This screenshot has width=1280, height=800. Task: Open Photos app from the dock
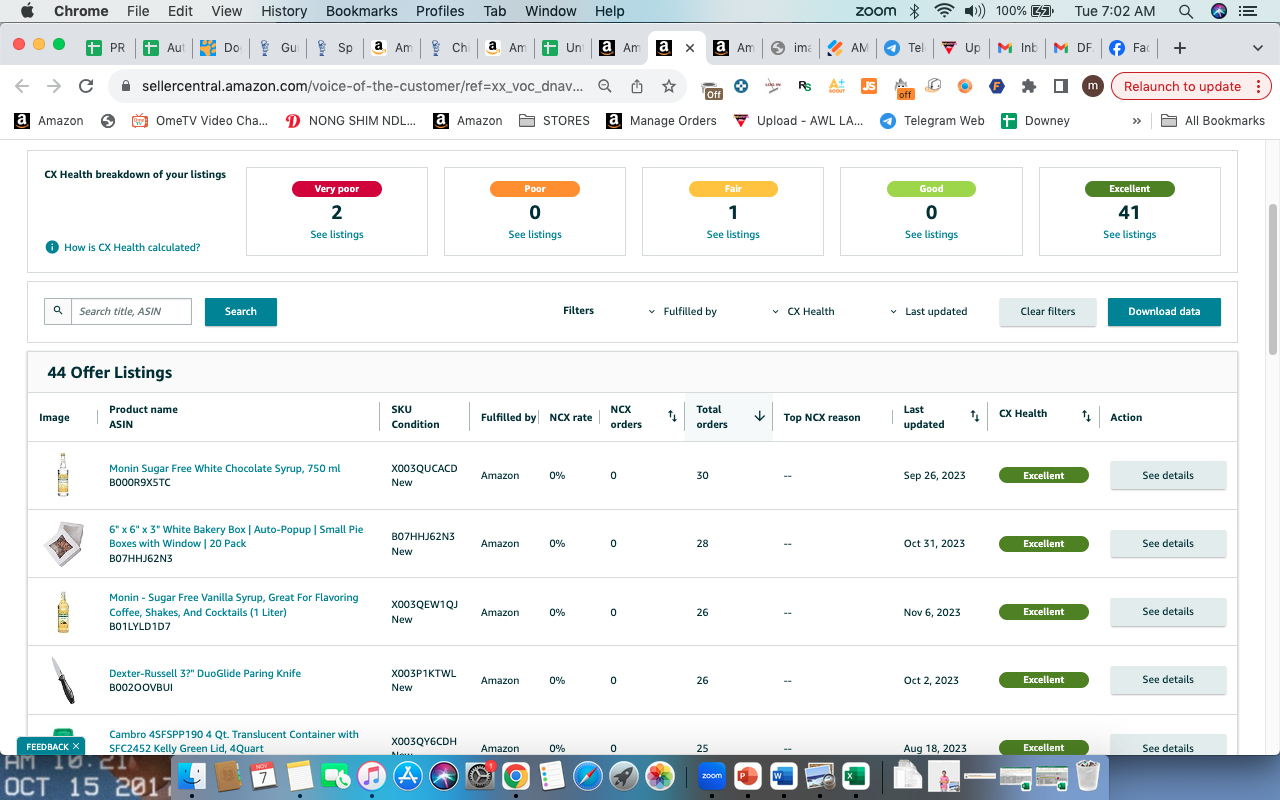pos(659,775)
